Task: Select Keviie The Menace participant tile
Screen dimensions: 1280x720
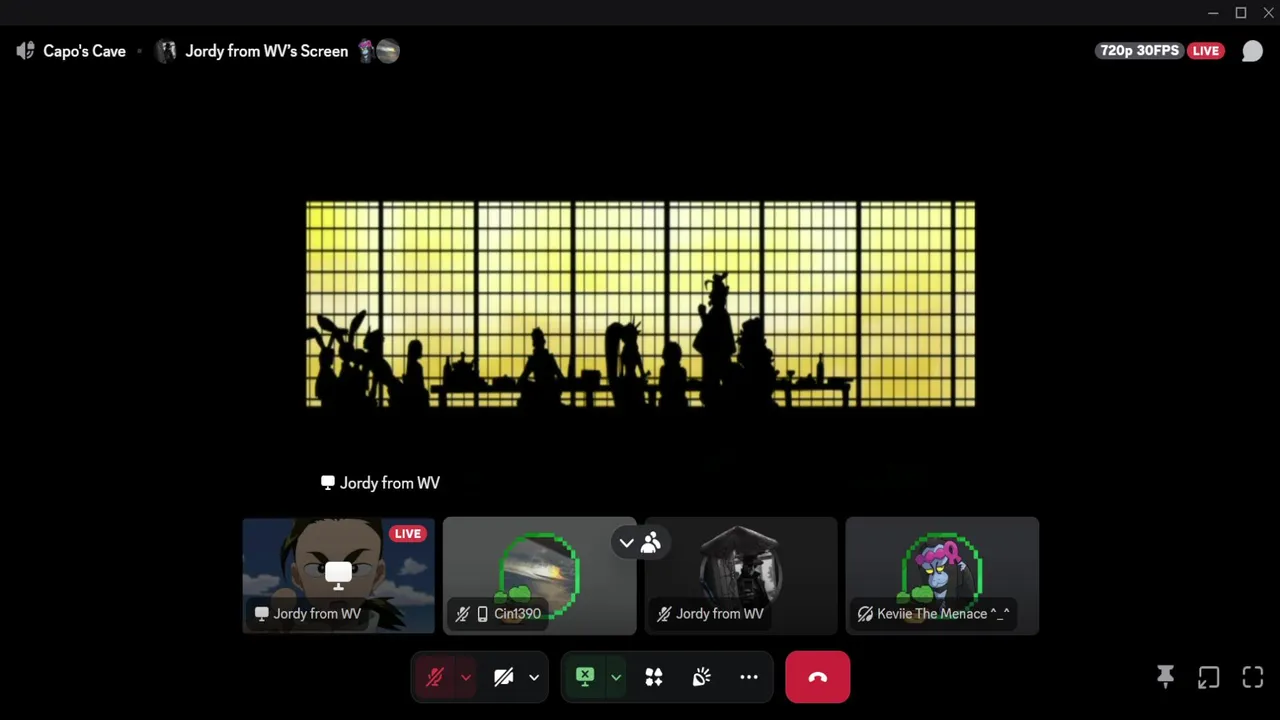Action: [x=942, y=575]
